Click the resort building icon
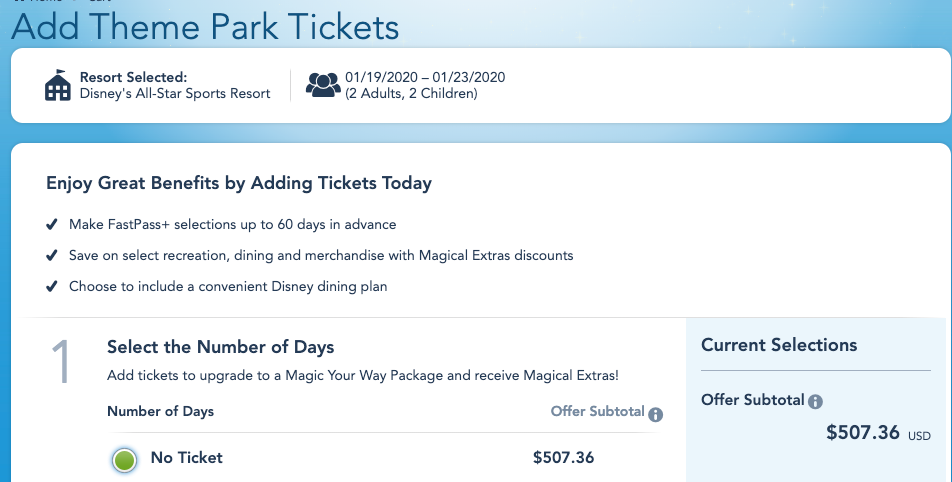Viewport: 952px width, 482px height. (59, 85)
